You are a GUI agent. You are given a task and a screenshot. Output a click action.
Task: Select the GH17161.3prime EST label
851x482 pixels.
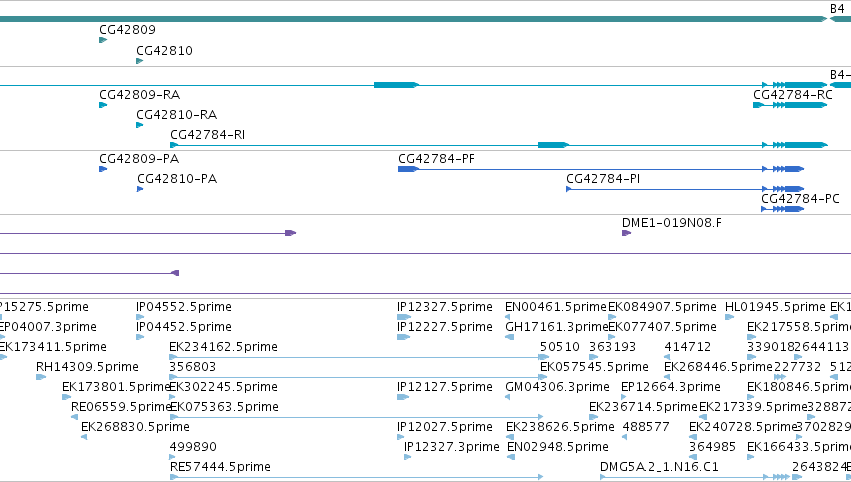(x=556, y=327)
